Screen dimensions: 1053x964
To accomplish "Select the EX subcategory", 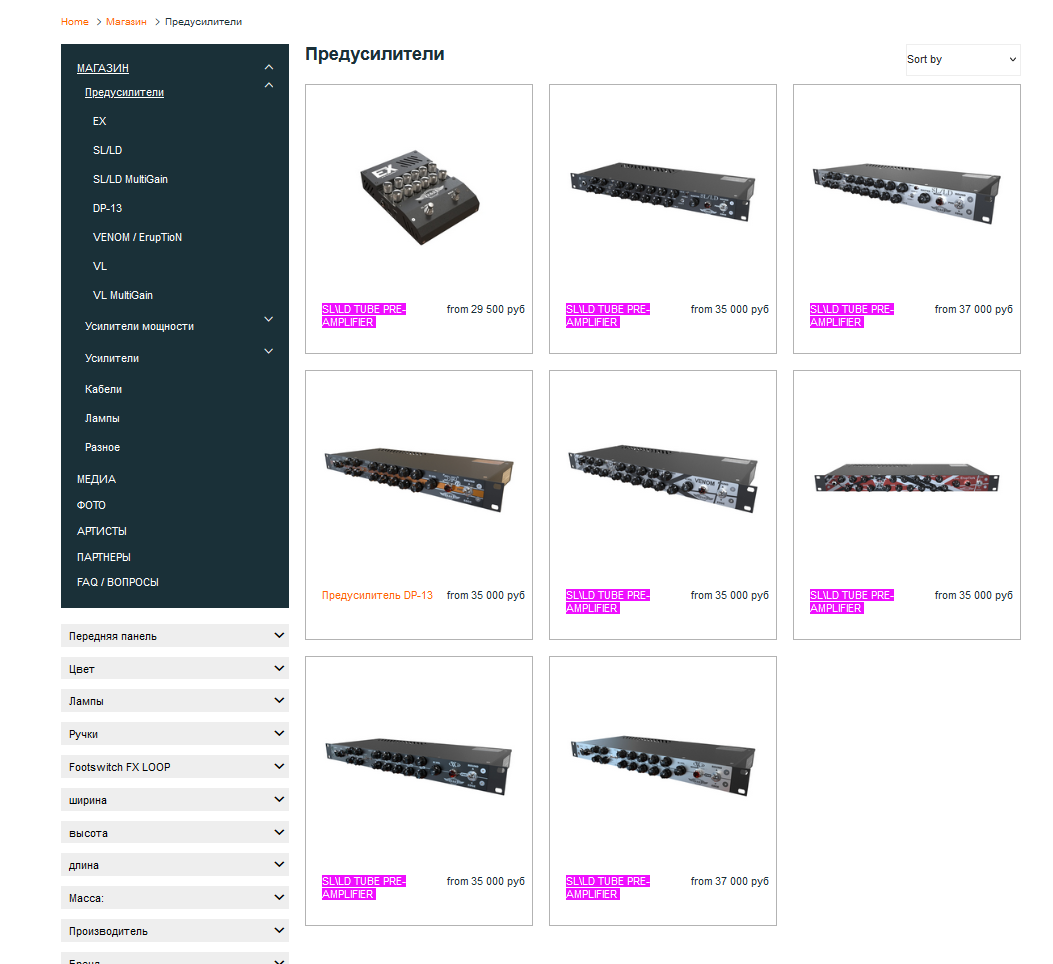I will click(x=99, y=121).
